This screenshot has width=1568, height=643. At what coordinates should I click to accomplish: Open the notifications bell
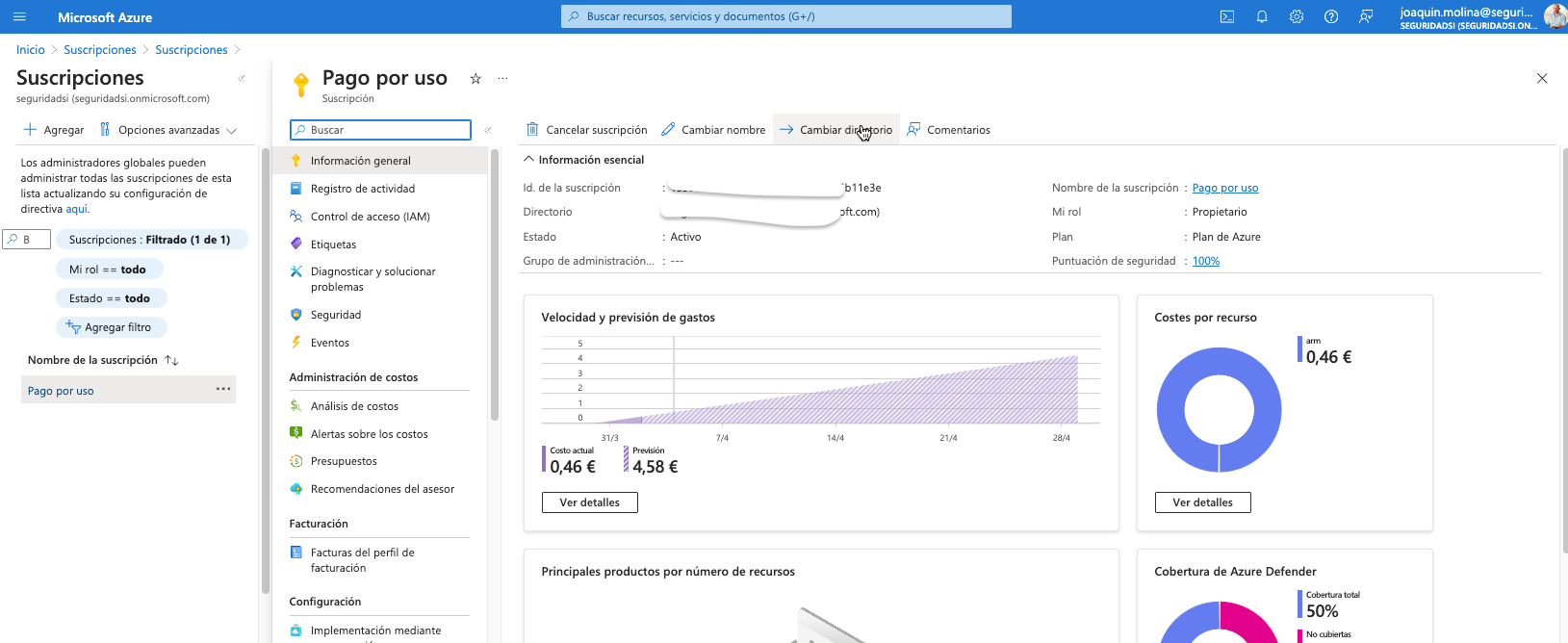(x=1262, y=17)
